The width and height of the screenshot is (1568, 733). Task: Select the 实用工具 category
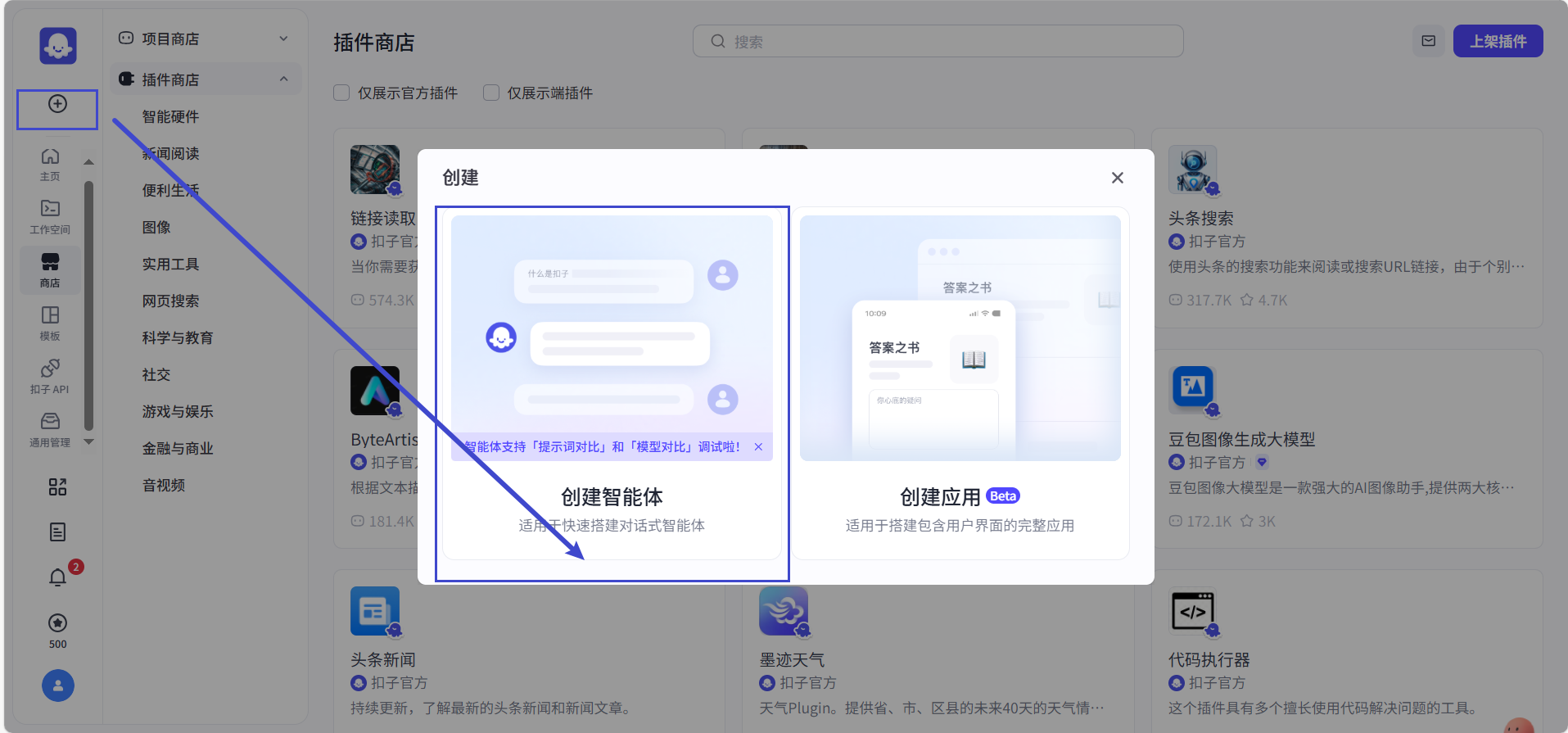coord(171,264)
